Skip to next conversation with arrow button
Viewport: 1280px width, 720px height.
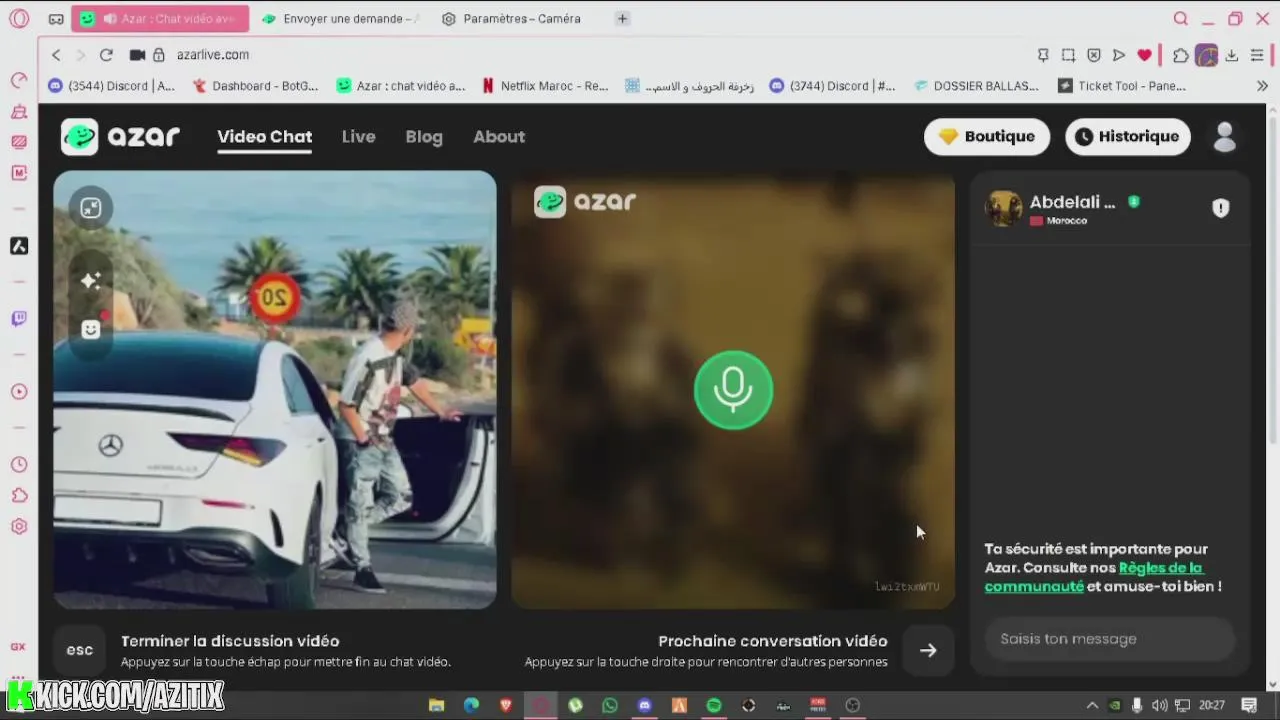(928, 650)
